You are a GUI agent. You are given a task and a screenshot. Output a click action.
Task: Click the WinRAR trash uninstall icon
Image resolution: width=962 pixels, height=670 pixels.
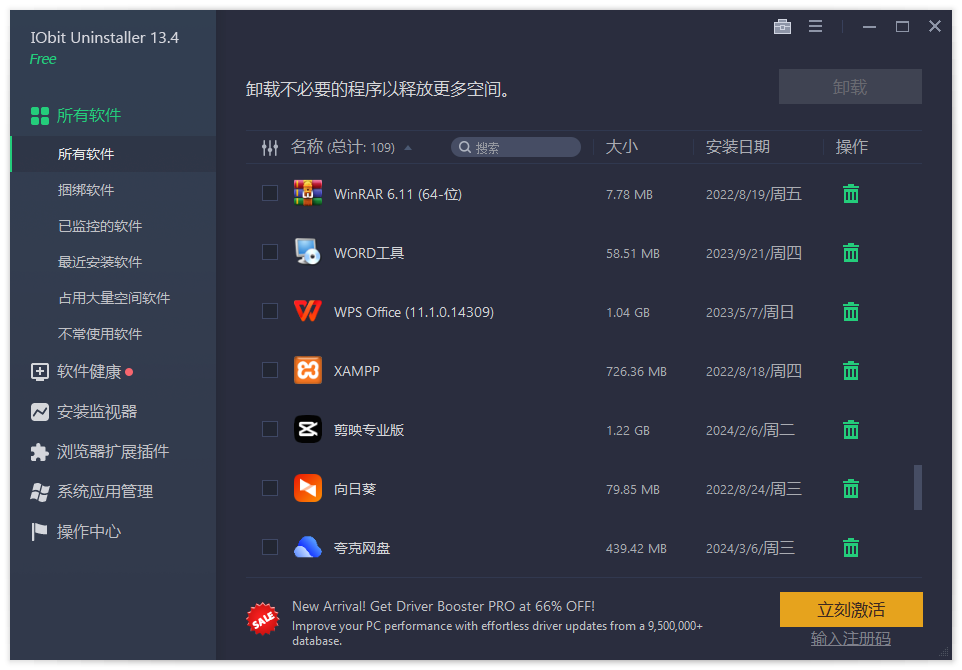tap(851, 194)
